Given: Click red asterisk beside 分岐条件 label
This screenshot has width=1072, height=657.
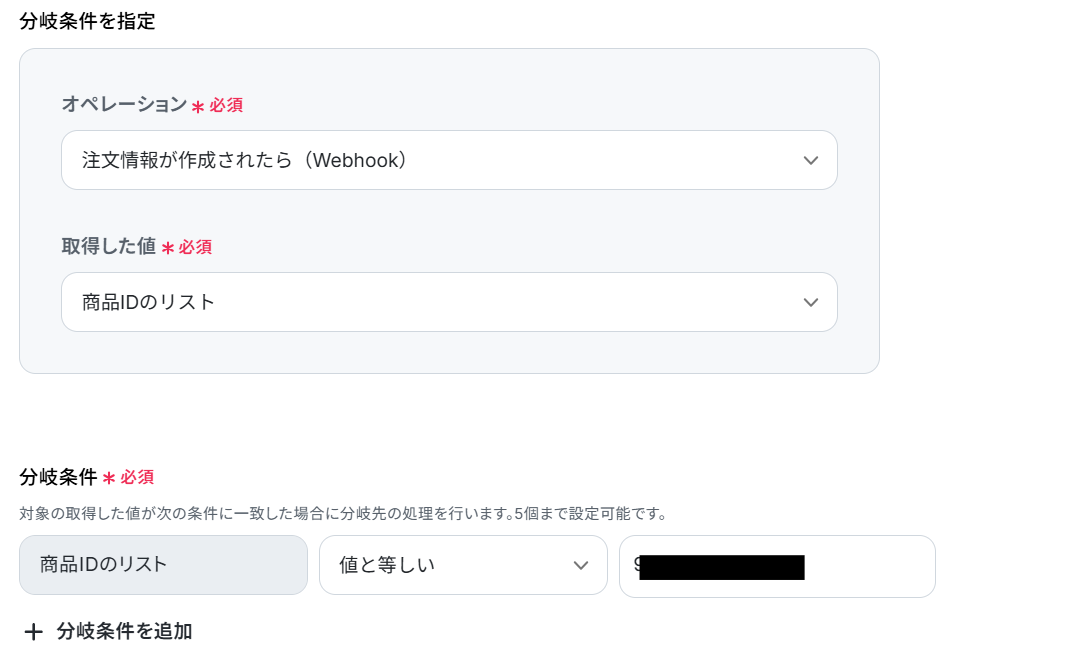Looking at the screenshot, I should click(x=109, y=478).
